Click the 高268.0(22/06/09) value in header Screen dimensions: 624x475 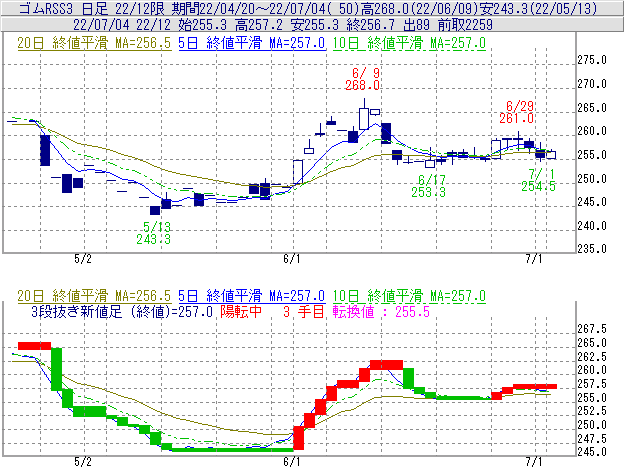click(419, 8)
